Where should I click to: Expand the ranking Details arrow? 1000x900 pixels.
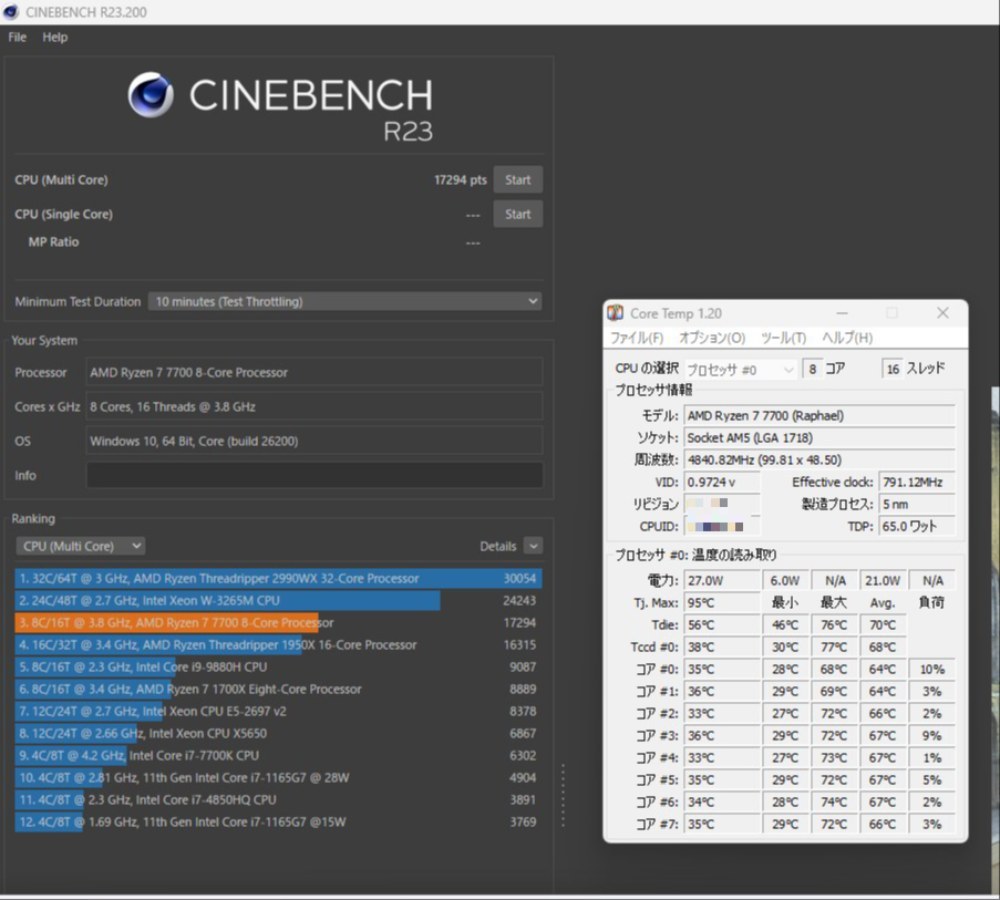(x=533, y=546)
